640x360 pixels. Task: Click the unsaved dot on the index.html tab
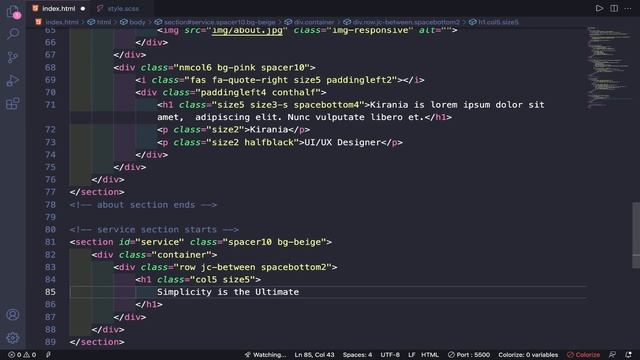point(83,9)
